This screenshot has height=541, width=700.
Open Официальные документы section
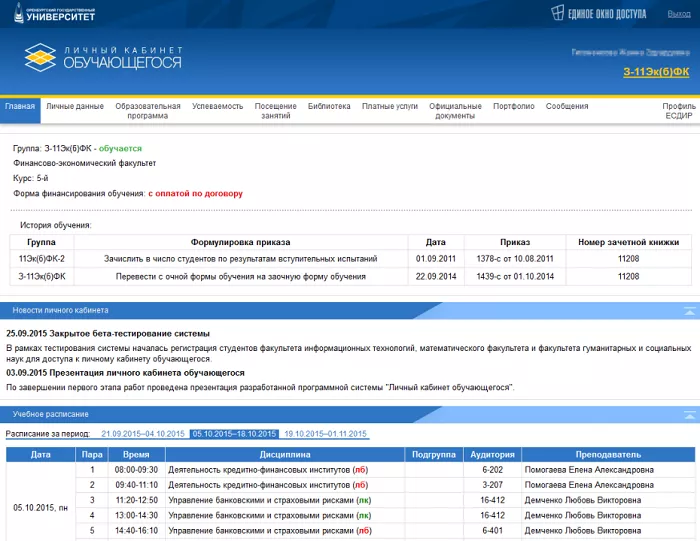(455, 111)
